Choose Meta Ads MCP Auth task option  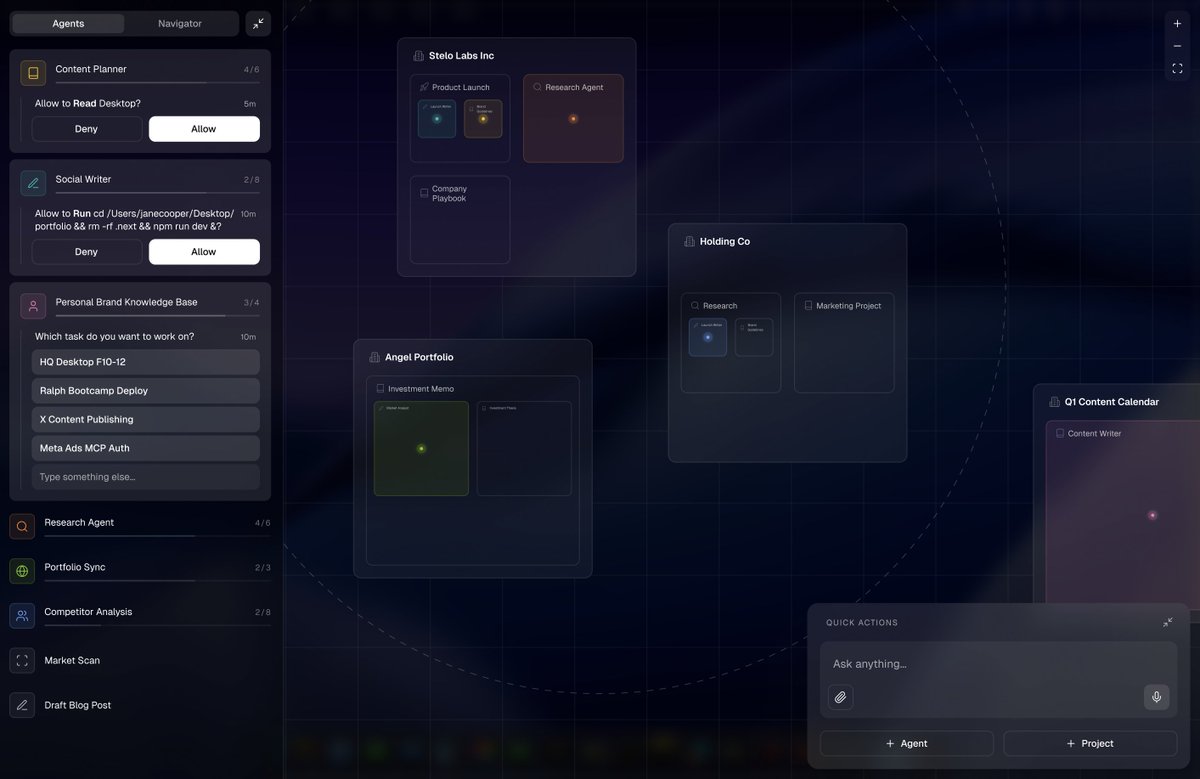(145, 448)
